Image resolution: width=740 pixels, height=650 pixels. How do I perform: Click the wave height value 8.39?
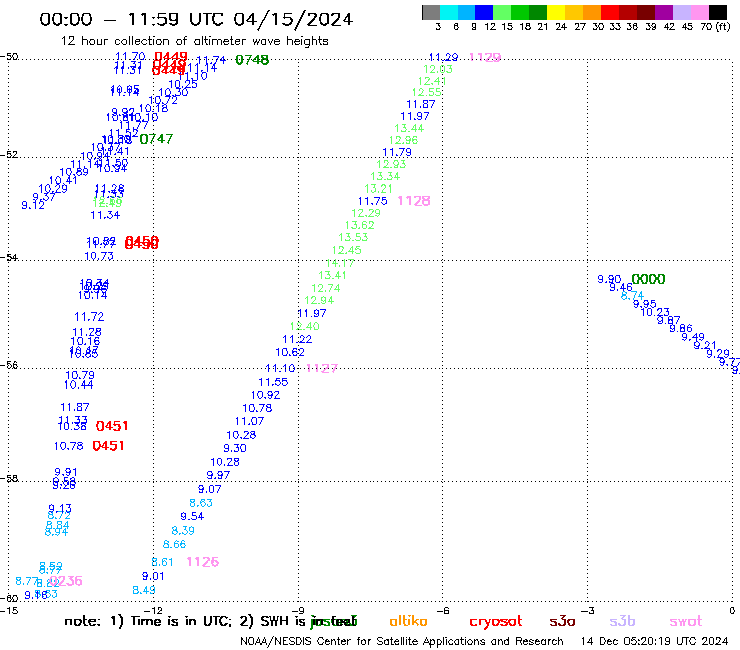[183, 531]
